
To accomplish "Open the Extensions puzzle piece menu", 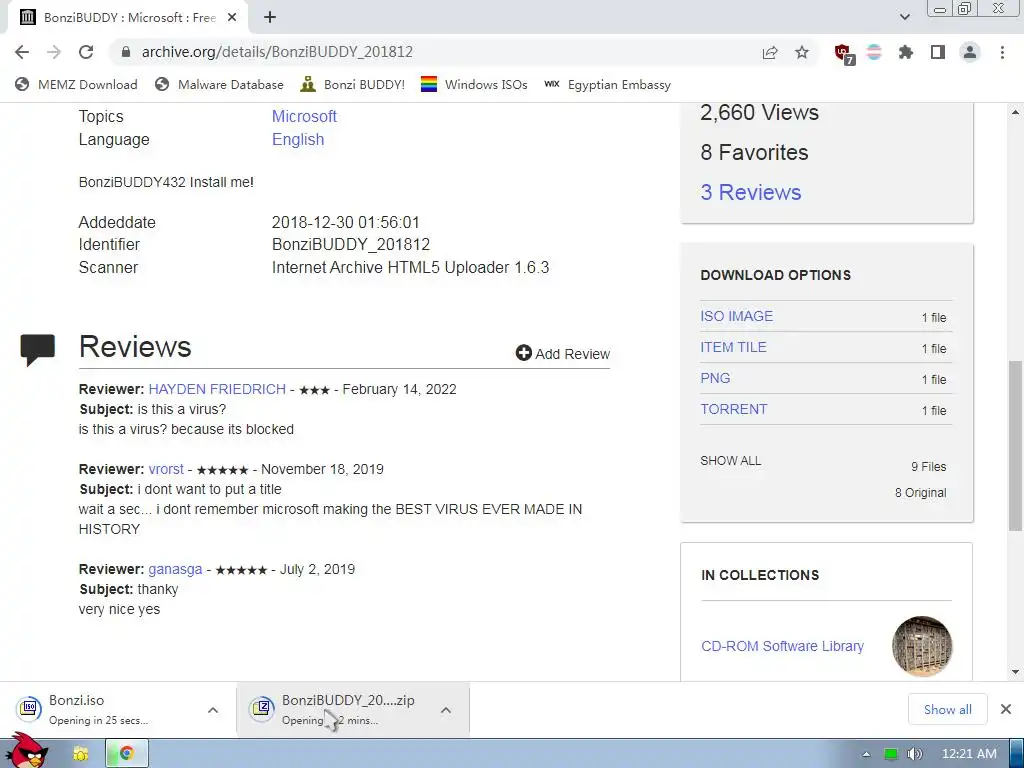I will pyautogui.click(x=906, y=52).
